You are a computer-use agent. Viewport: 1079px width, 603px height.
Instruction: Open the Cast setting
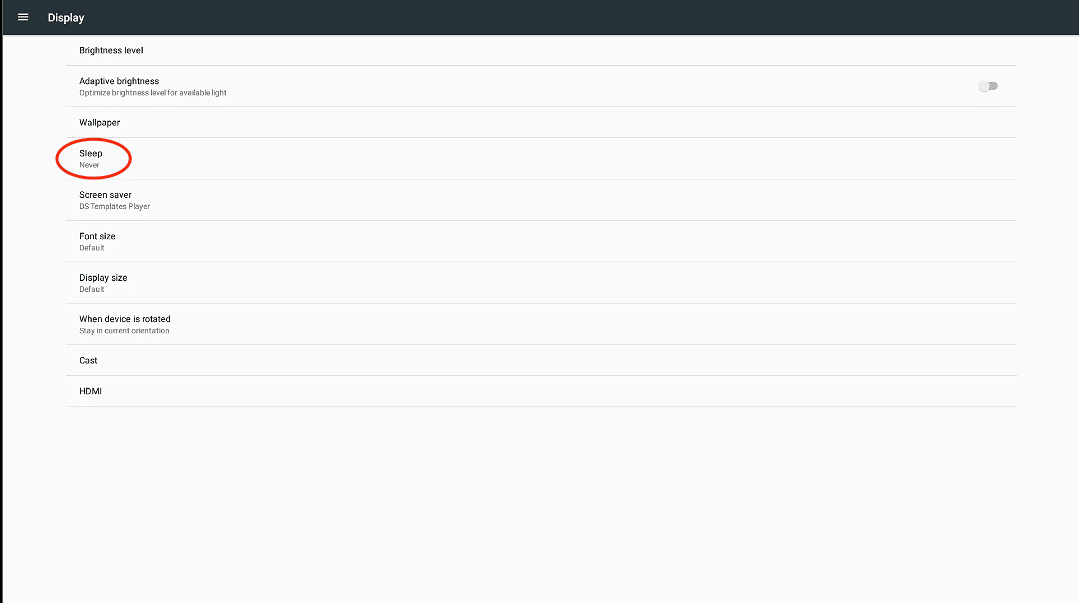pos(541,361)
